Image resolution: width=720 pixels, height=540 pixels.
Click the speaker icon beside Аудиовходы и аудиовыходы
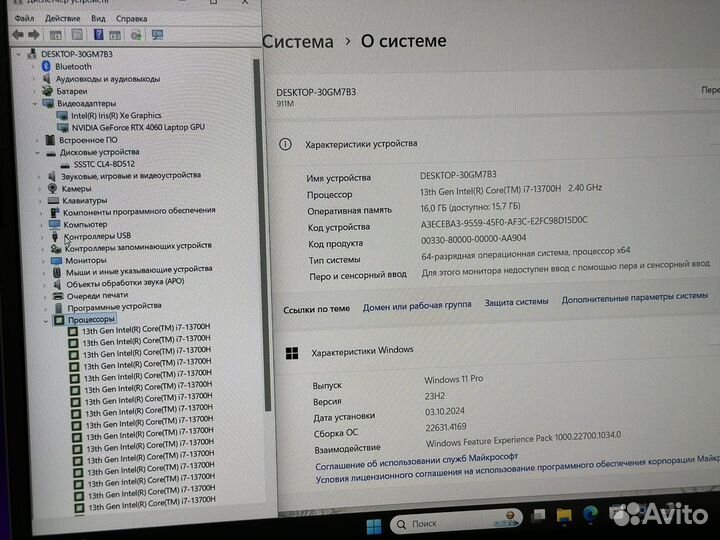(x=46, y=79)
